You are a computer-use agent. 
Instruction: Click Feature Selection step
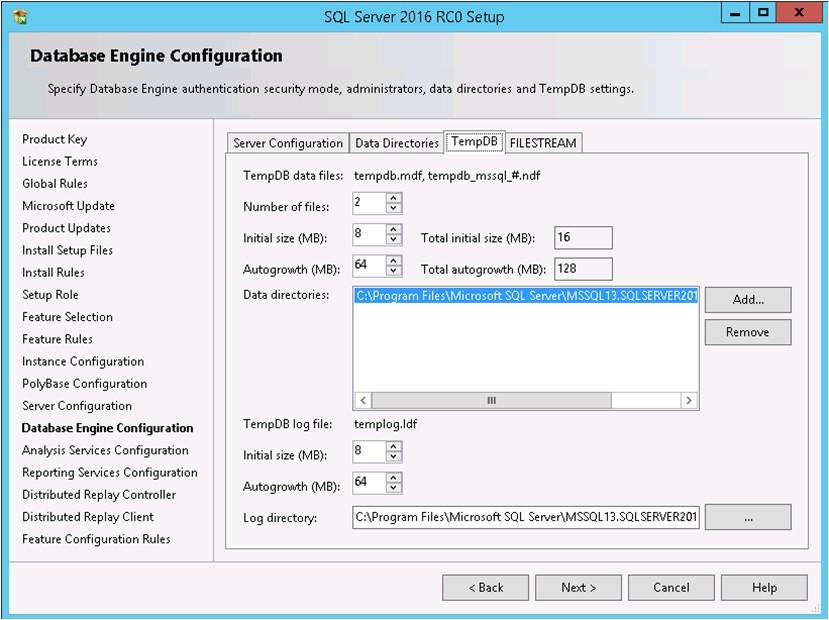tap(68, 317)
